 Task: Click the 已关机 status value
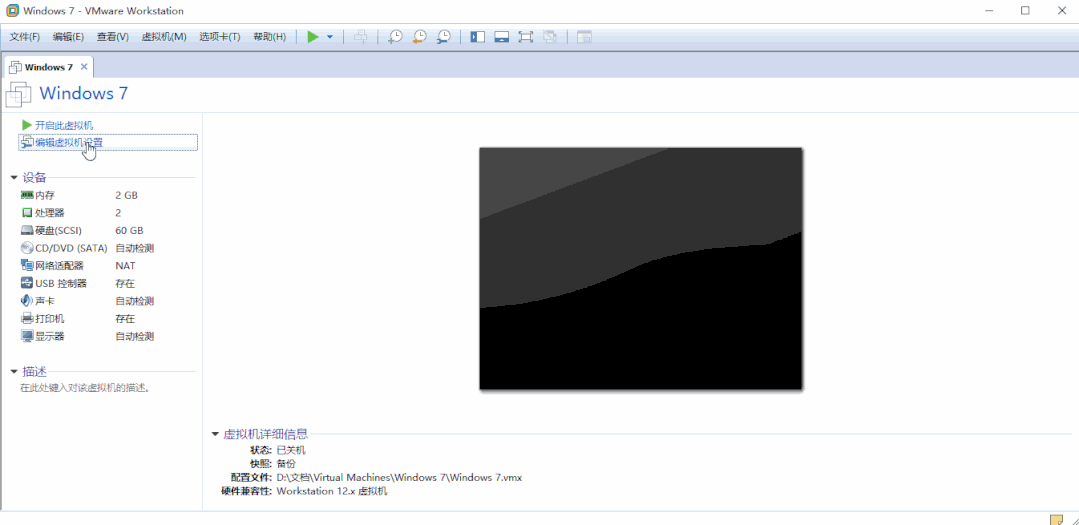point(291,451)
